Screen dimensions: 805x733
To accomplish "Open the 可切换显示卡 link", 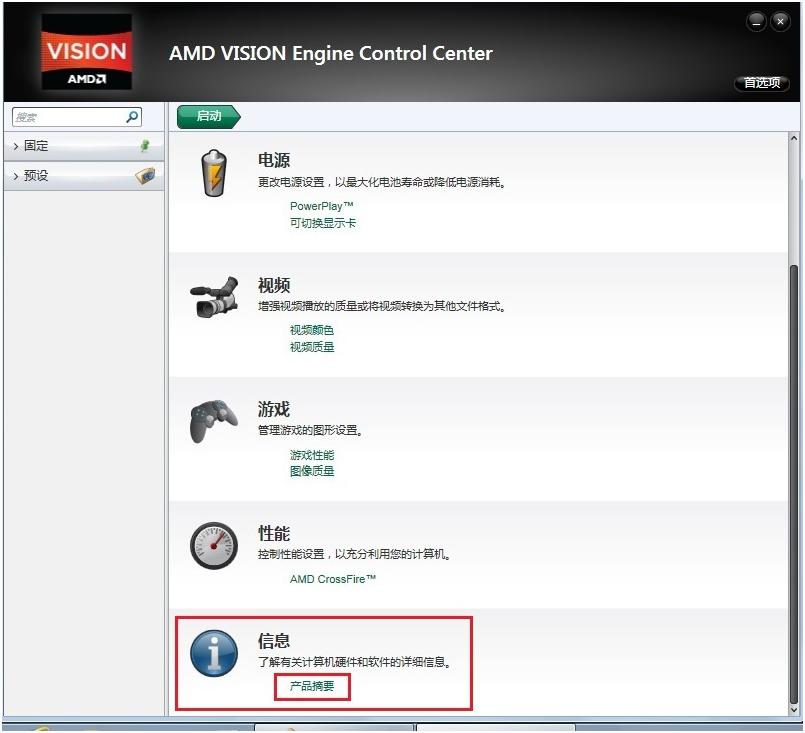I will click(322, 223).
